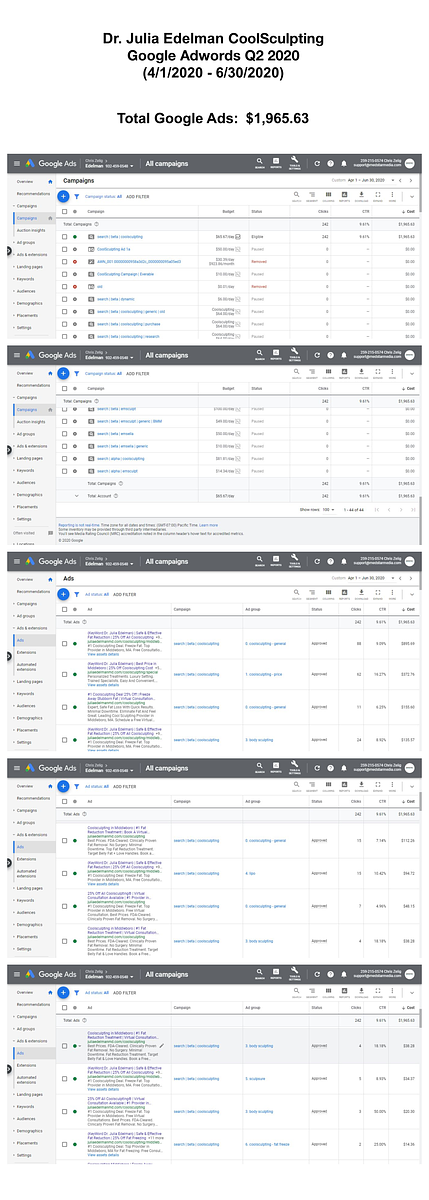The image size is (429, 1200).
Task: Click the refresh icon in topmost Google Ads bar
Action: (317, 163)
